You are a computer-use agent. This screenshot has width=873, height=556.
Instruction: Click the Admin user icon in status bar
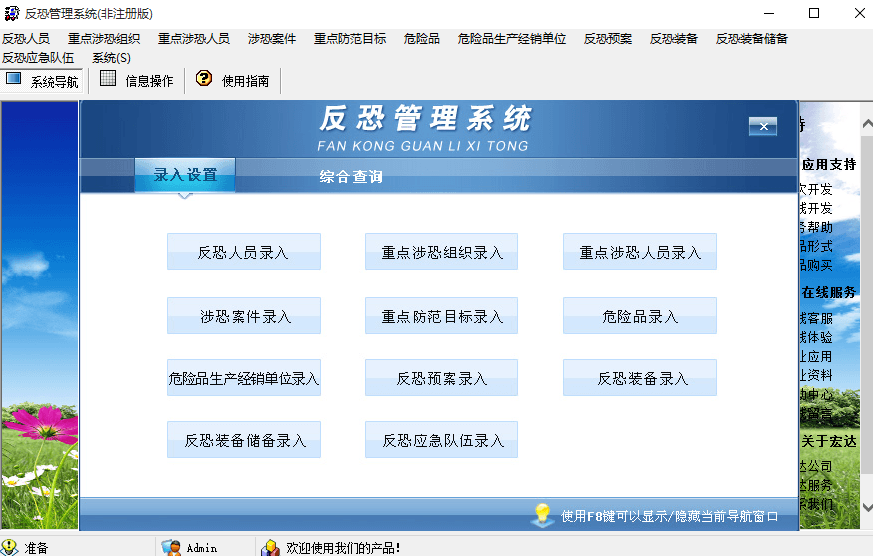172,547
